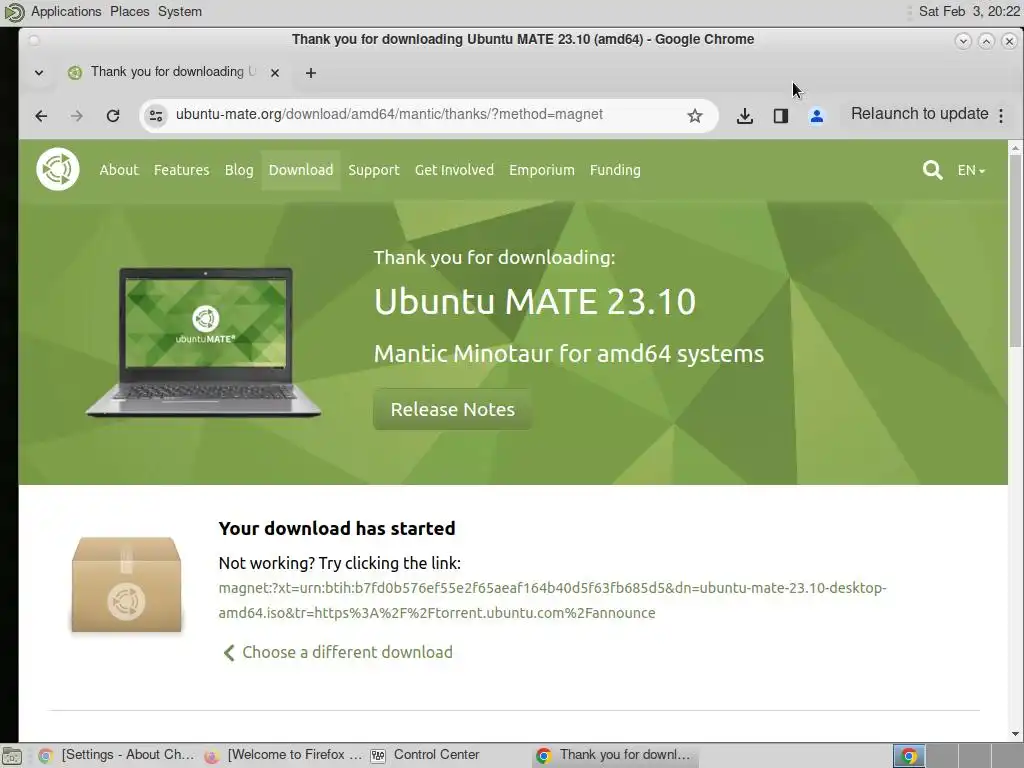
Task: Close the Thank you for downloading tab
Action: point(275,73)
